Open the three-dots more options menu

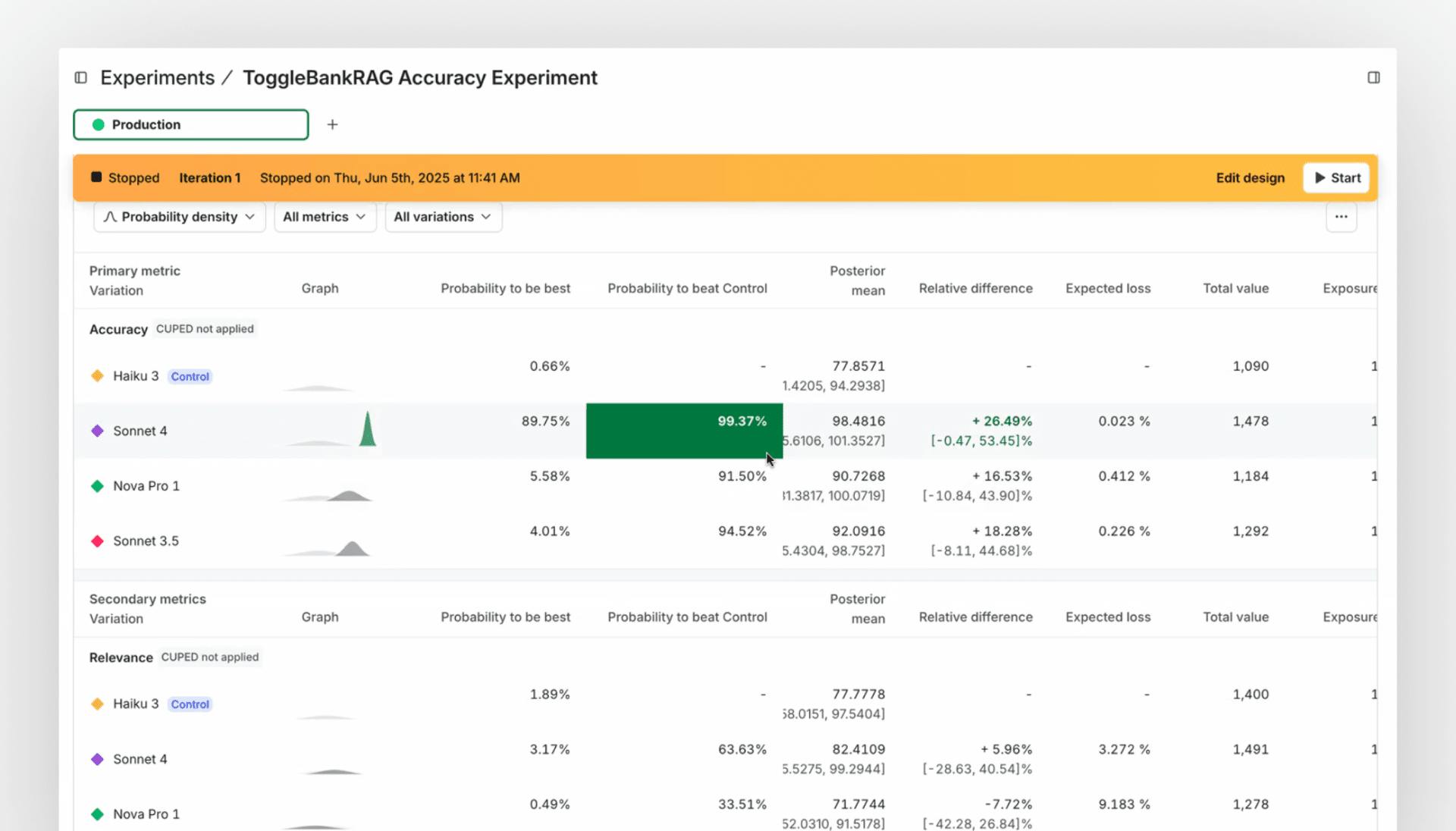[1341, 217]
